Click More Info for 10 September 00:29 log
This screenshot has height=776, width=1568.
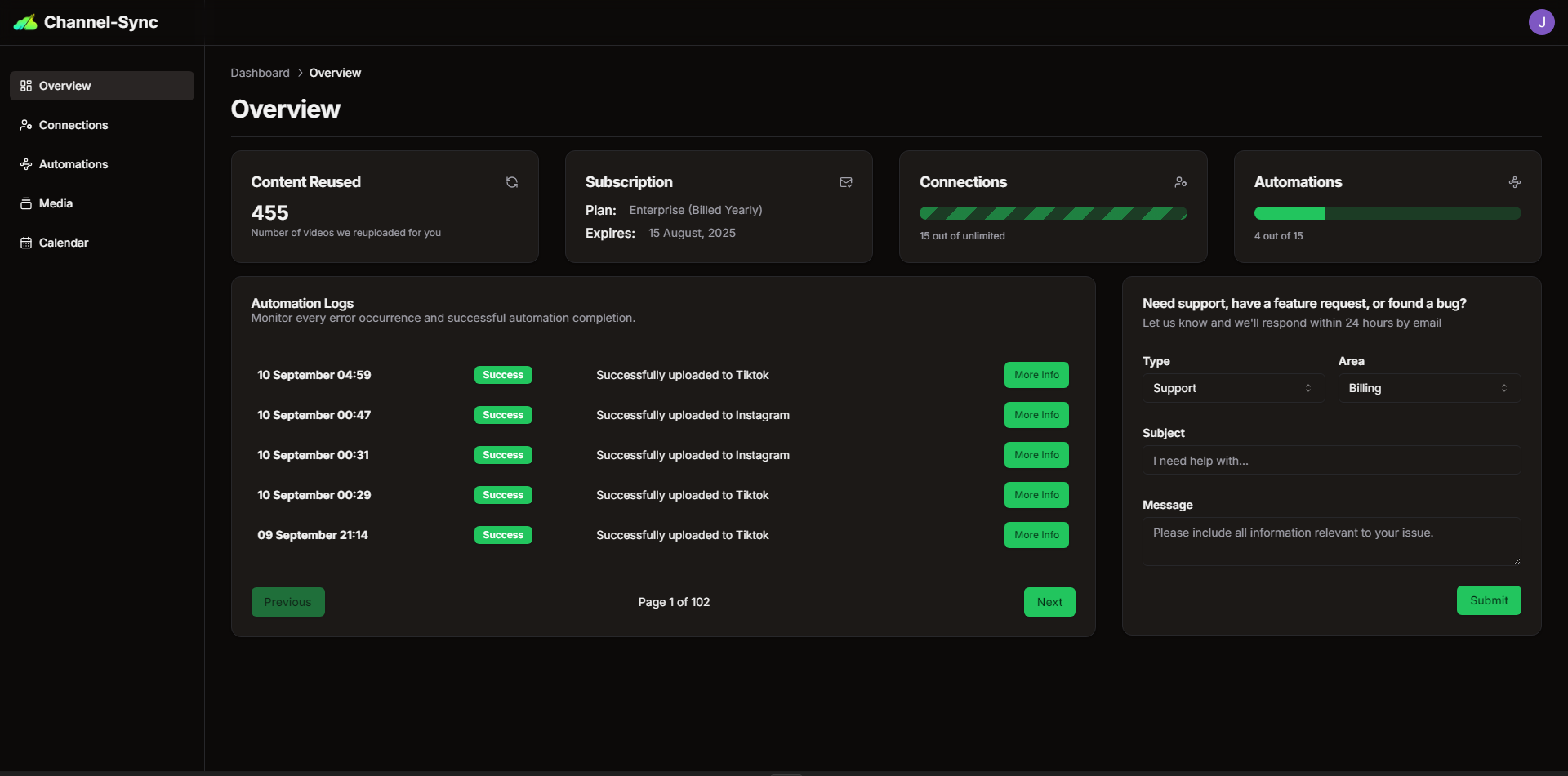click(x=1036, y=495)
